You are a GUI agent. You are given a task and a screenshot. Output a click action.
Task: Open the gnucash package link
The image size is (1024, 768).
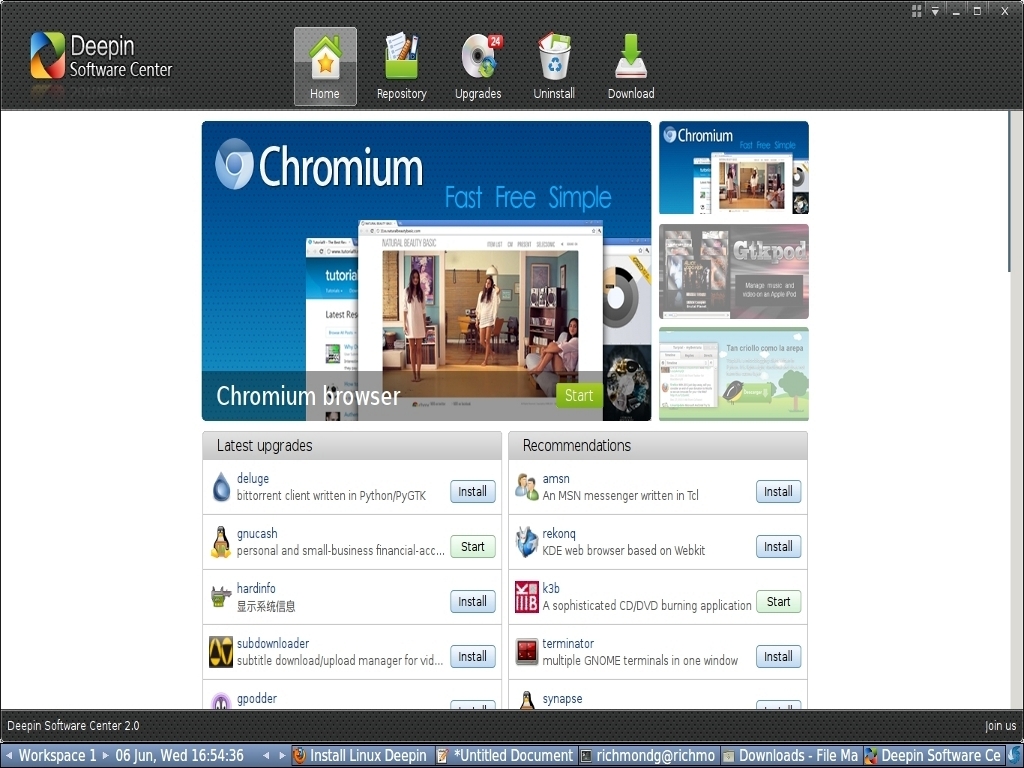257,534
